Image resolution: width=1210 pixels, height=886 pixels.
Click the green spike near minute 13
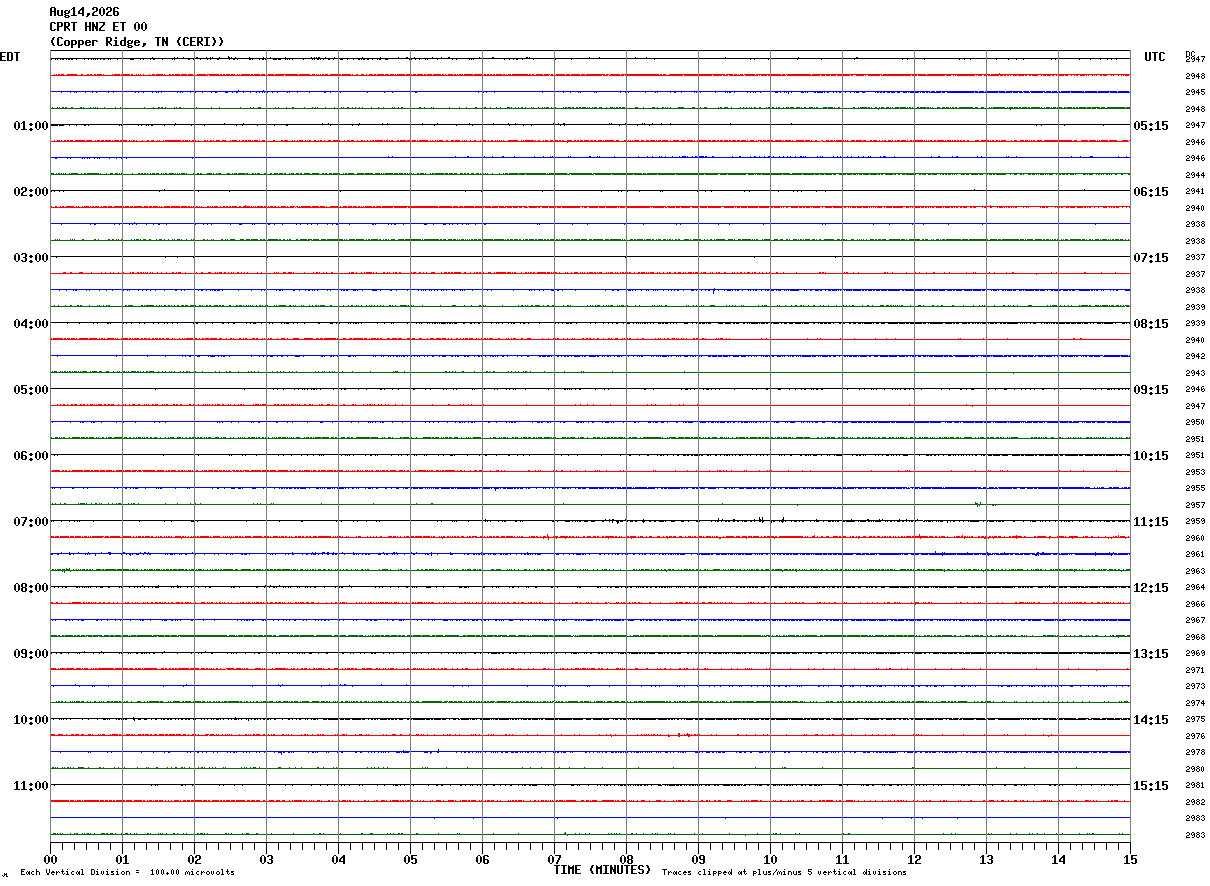point(978,504)
